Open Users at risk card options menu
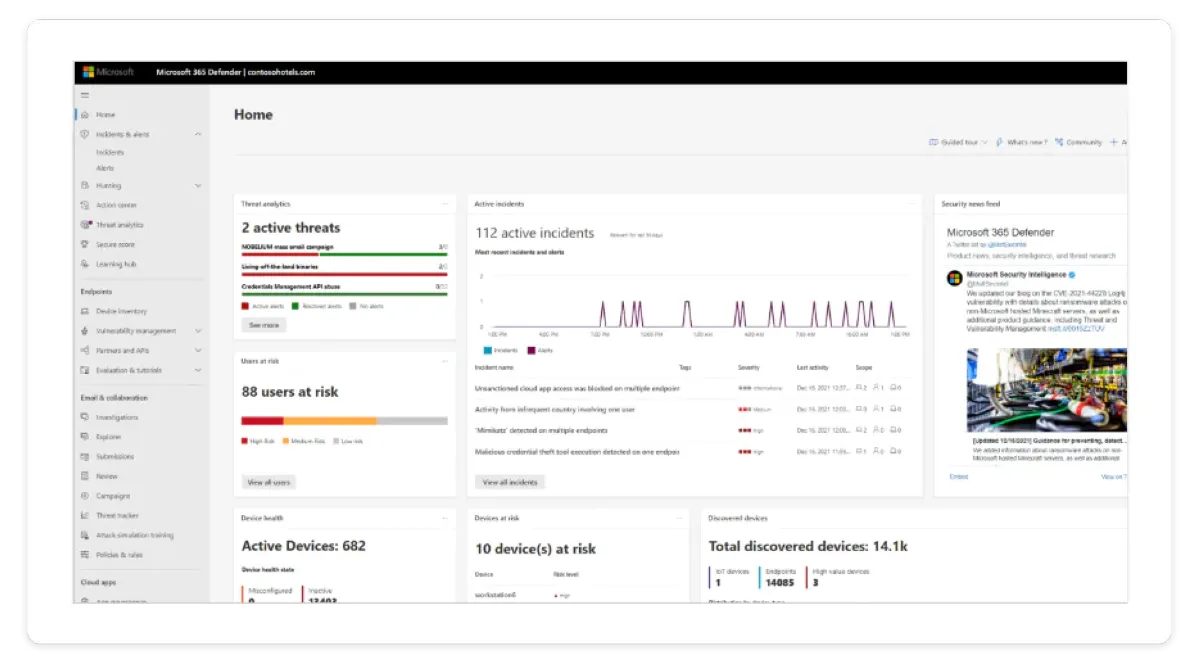The height and width of the screenshot is (665, 1200). tap(446, 360)
